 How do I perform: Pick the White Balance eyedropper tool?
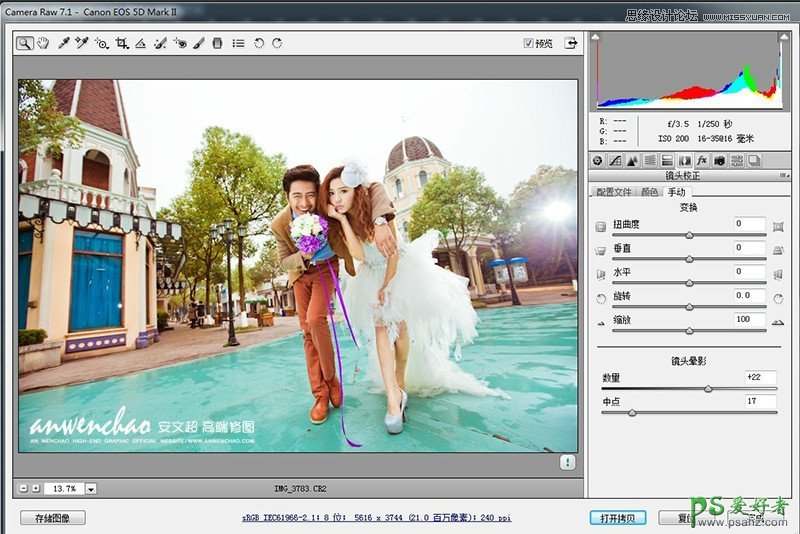[x=63, y=43]
